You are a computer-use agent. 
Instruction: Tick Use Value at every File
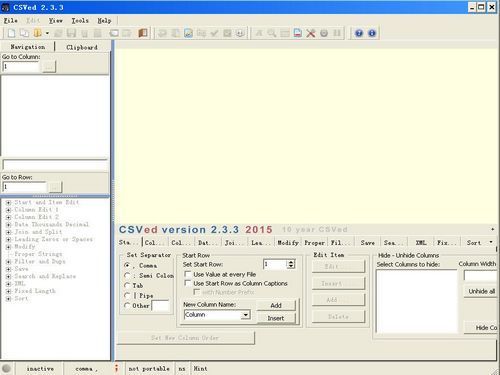click(x=188, y=274)
